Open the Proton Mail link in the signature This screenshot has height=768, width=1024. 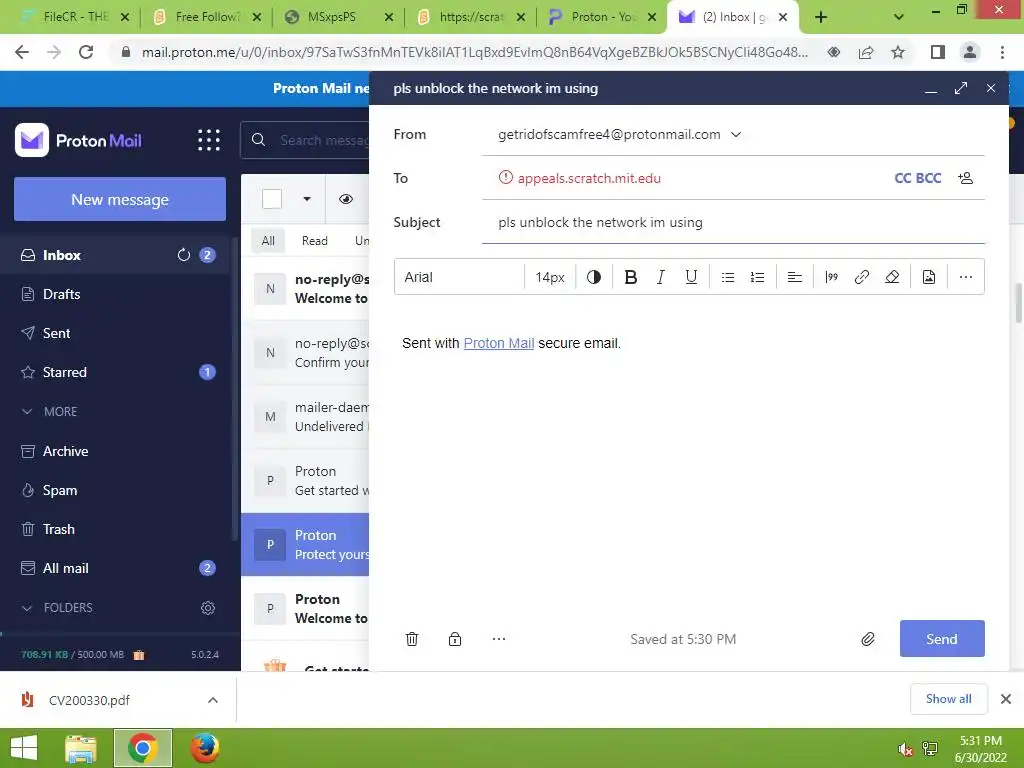click(x=499, y=343)
